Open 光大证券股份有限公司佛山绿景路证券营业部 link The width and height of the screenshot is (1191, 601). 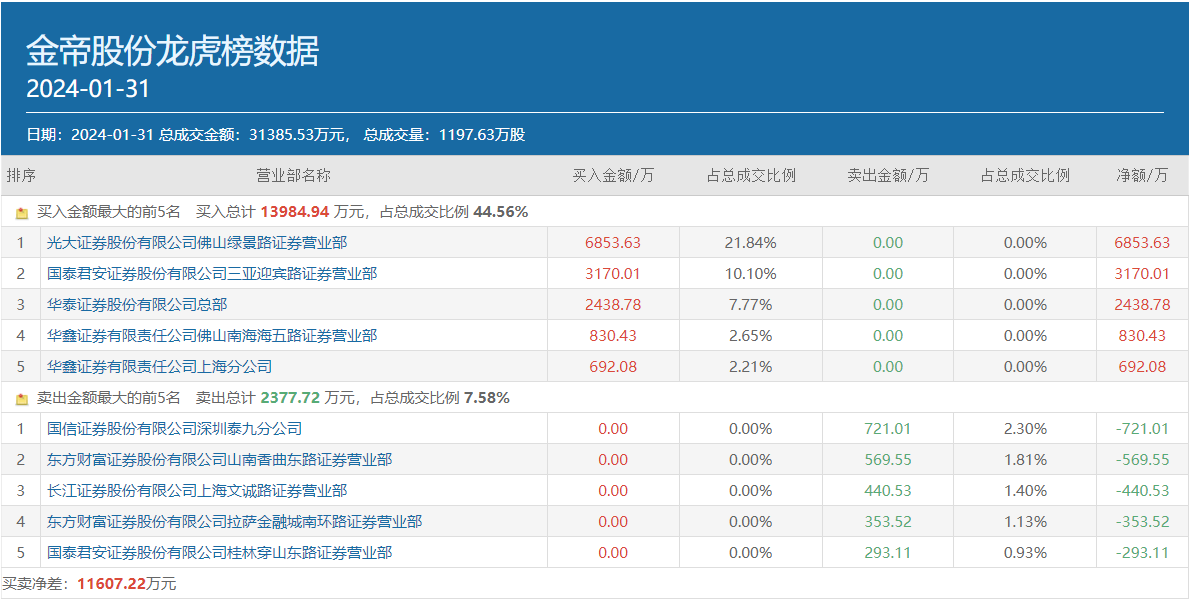click(197, 243)
